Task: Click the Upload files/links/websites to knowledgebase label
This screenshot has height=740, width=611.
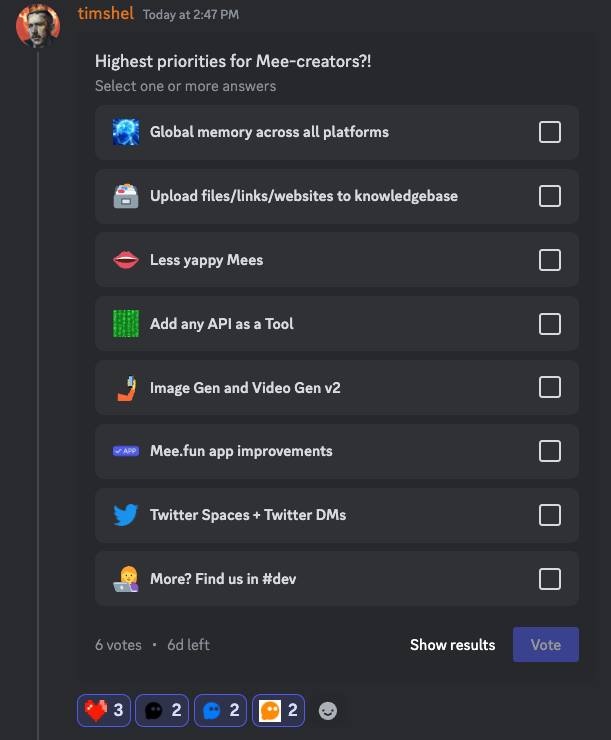Action: tap(304, 196)
